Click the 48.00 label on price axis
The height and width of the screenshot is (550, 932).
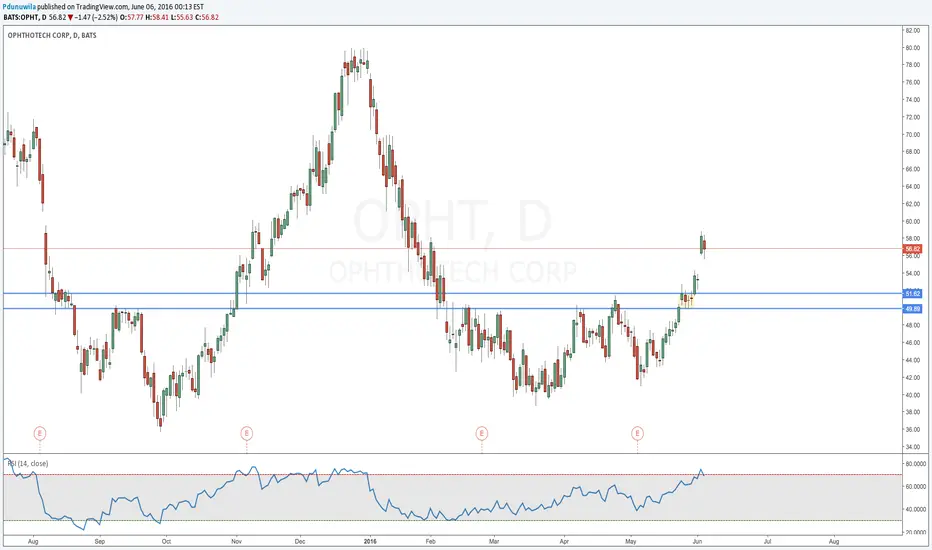coord(912,325)
